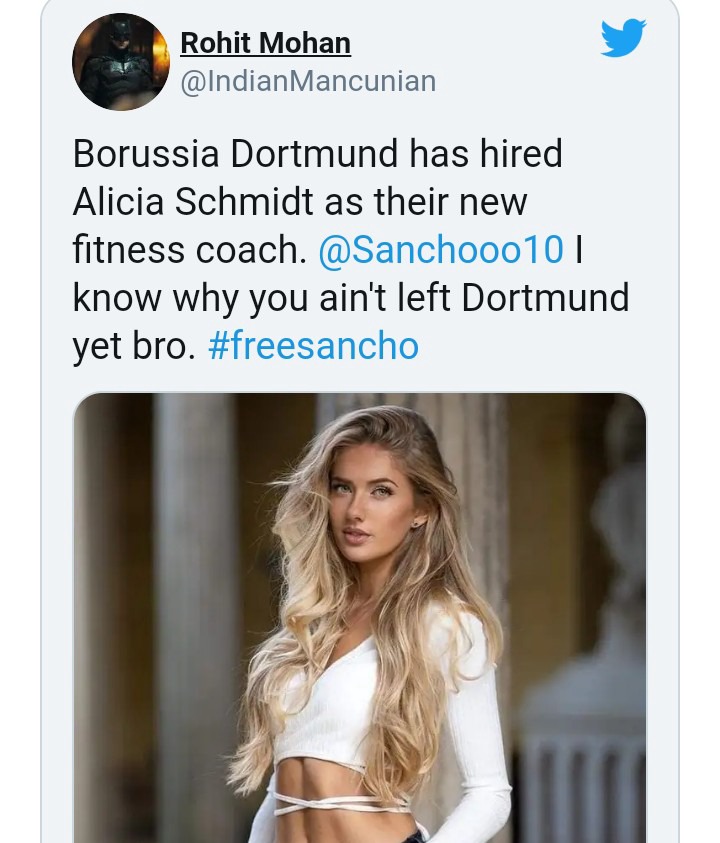Click the words "Borussia Dortmund" in tweet
Screen dimensions: 720x843
coord(236,154)
